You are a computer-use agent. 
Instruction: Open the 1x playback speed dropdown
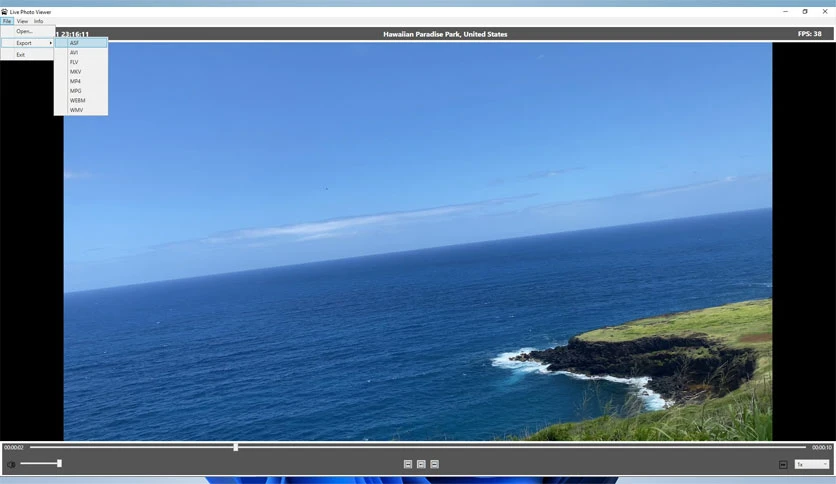pyautogui.click(x=812, y=464)
